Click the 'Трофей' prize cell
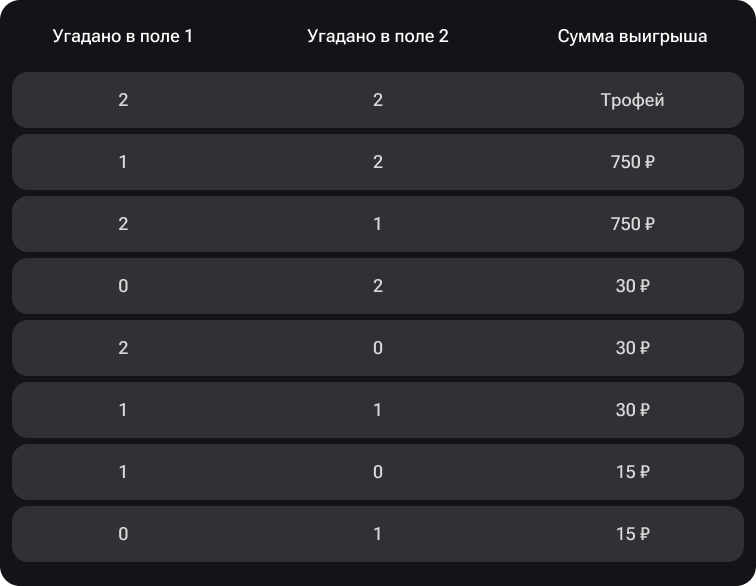The image size is (756, 586). click(x=632, y=100)
